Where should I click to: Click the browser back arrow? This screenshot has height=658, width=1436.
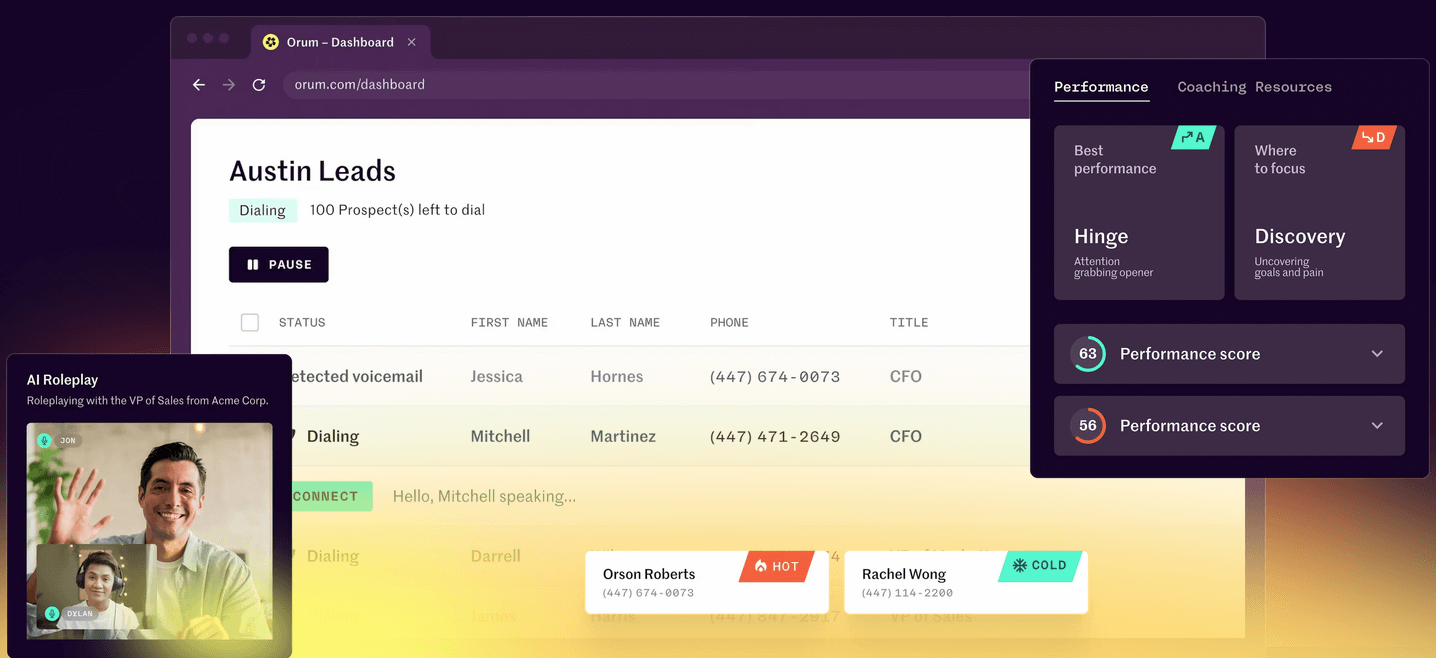199,85
